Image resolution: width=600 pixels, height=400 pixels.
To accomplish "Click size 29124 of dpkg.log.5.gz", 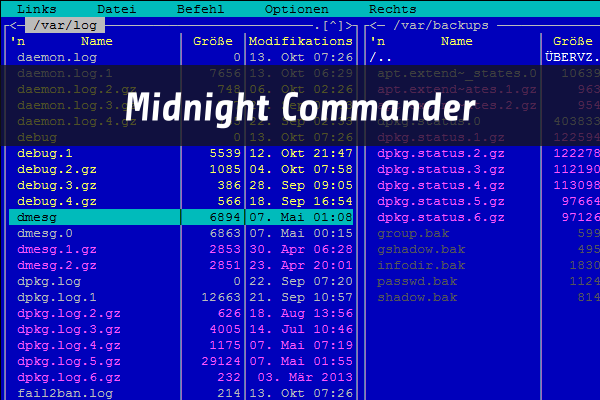I will coord(221,362).
